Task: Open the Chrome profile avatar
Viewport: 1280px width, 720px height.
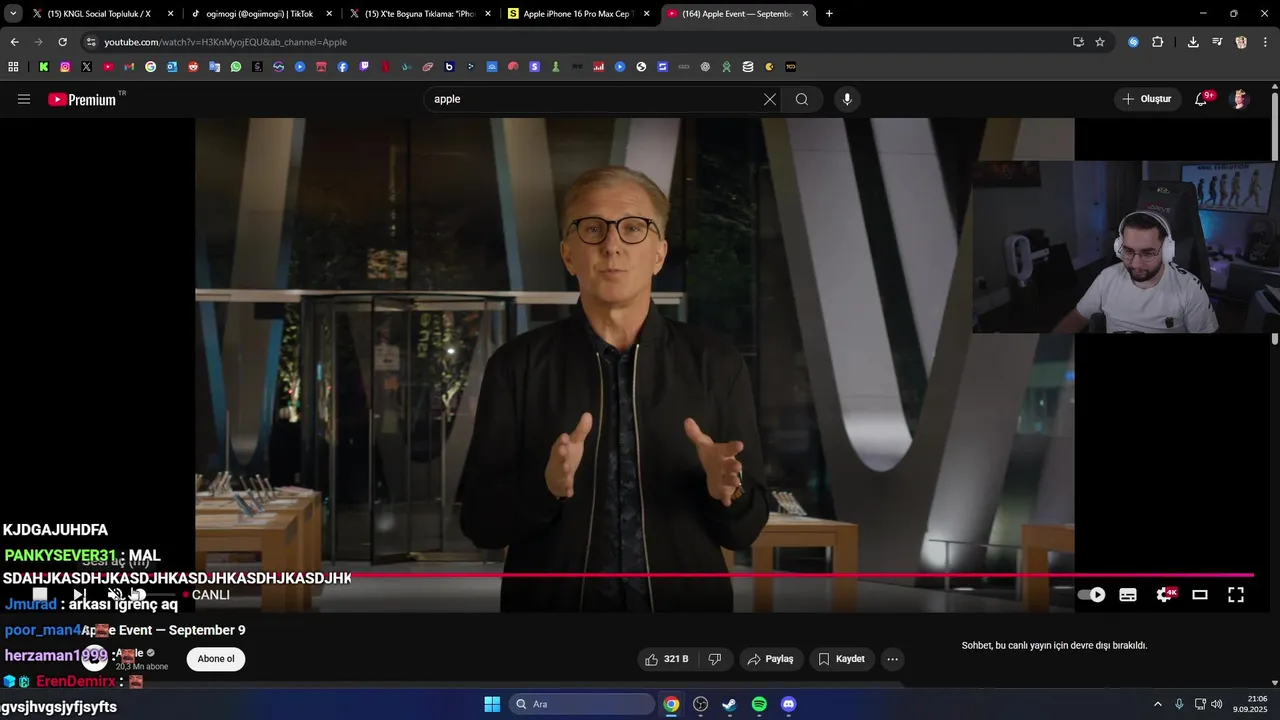Action: [x=1241, y=42]
